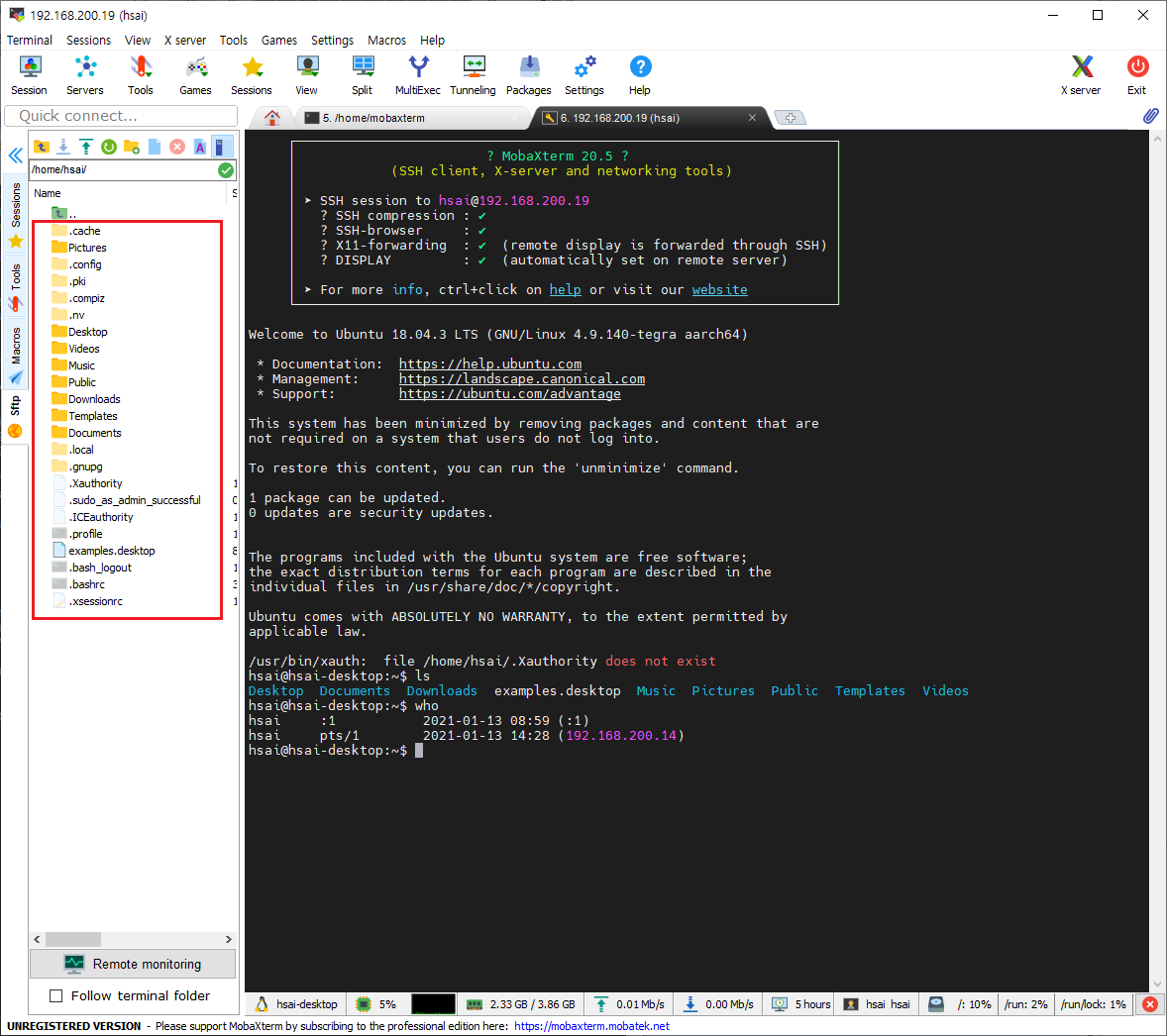Click the SFTP horizontal scrollbar thumb
The image size is (1167, 1036).
tap(73, 939)
